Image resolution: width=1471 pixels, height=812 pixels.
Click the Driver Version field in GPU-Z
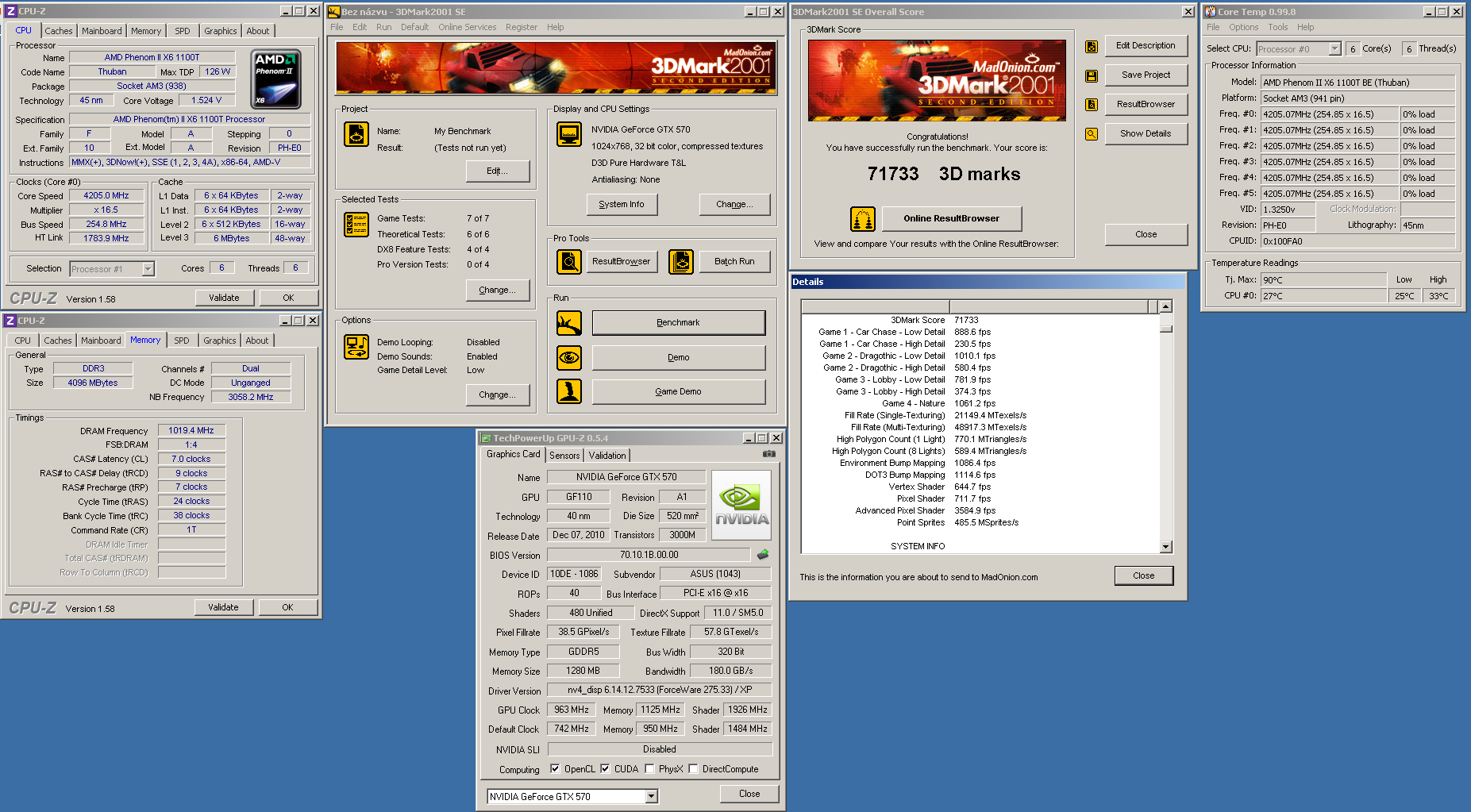click(x=659, y=690)
